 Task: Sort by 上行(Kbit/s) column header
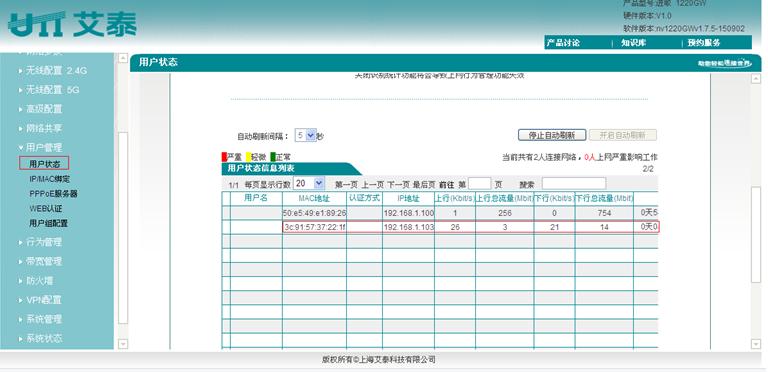(454, 199)
